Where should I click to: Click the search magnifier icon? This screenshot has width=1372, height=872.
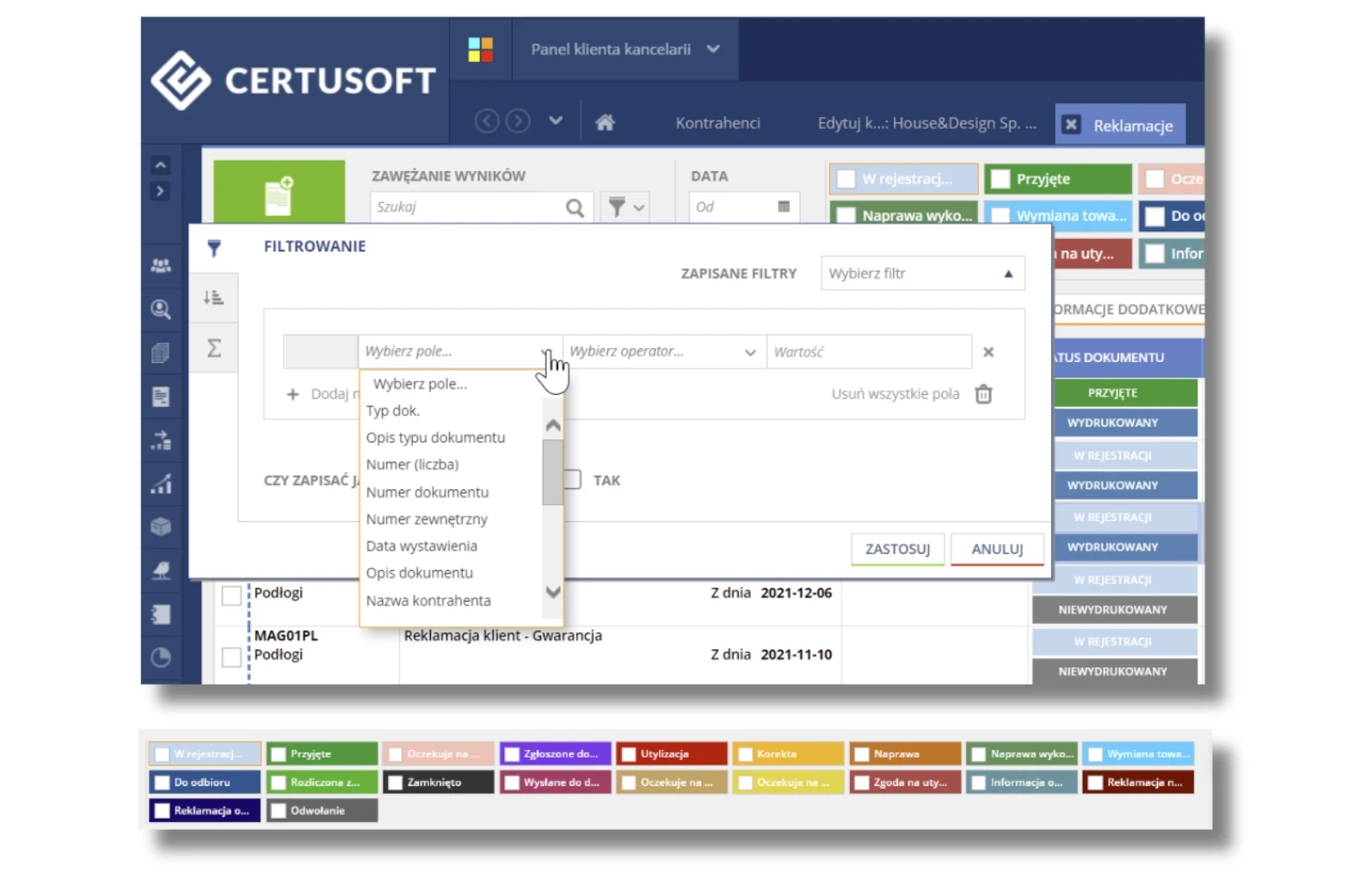click(575, 207)
